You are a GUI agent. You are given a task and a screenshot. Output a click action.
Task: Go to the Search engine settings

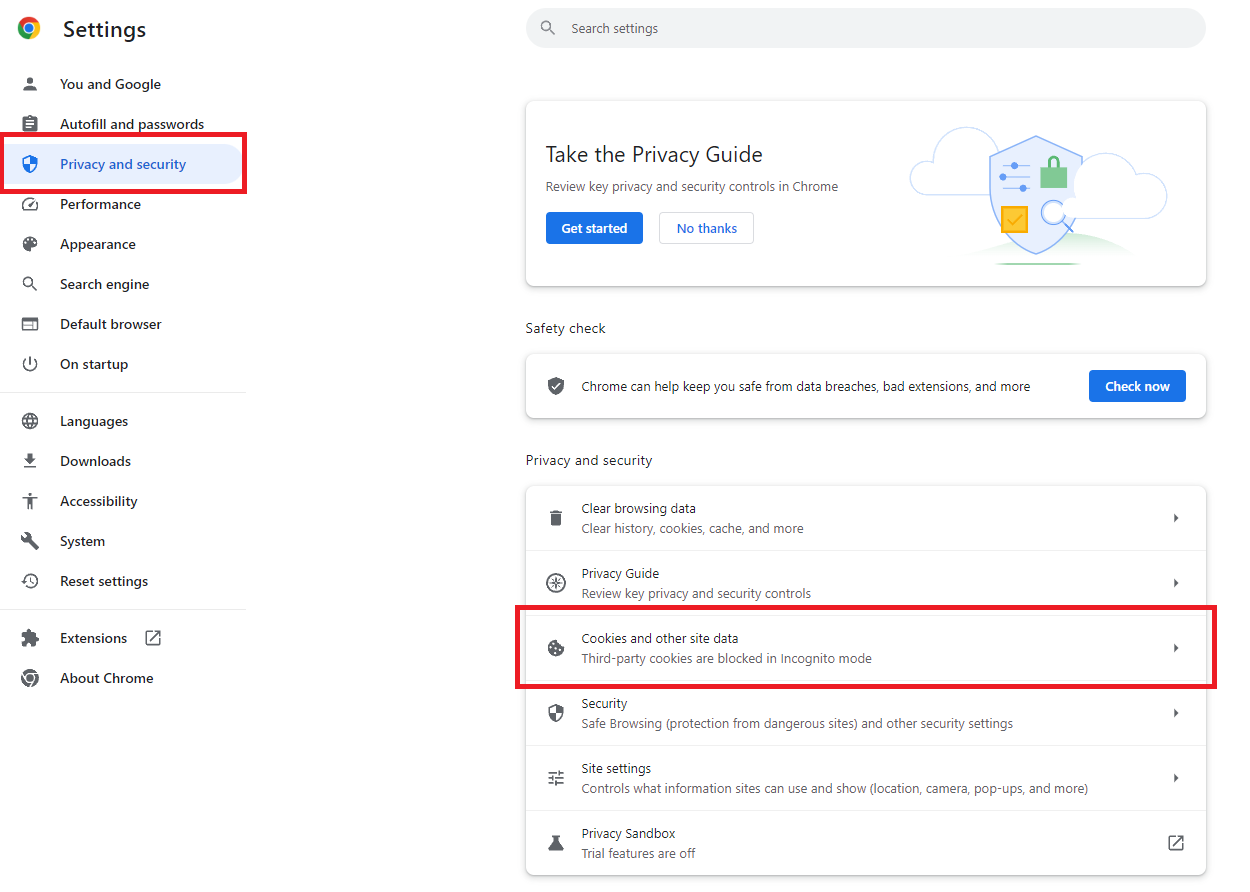[x=104, y=284]
